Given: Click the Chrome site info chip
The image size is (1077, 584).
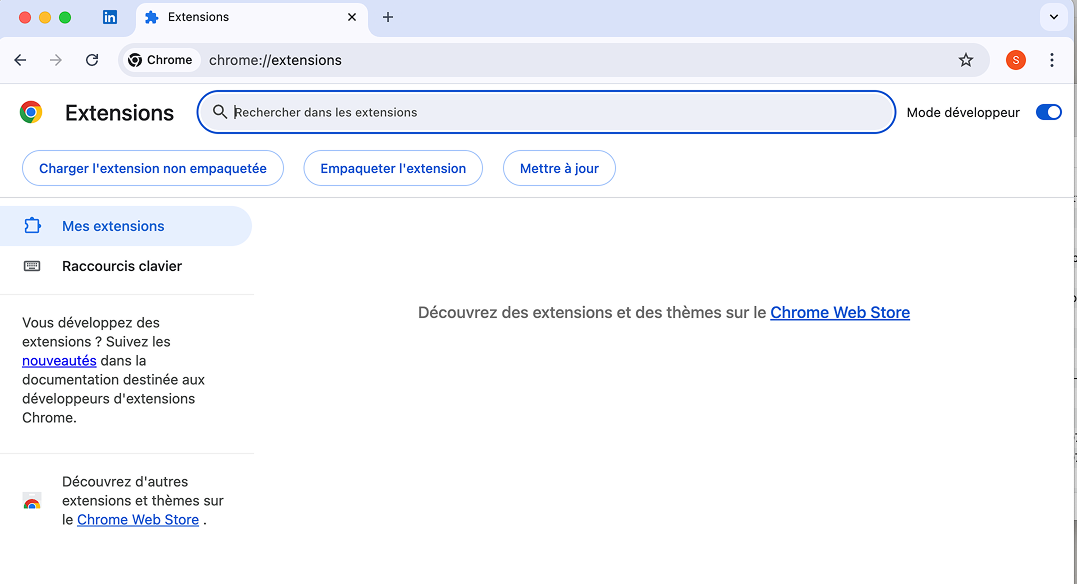Looking at the screenshot, I should (x=161, y=60).
